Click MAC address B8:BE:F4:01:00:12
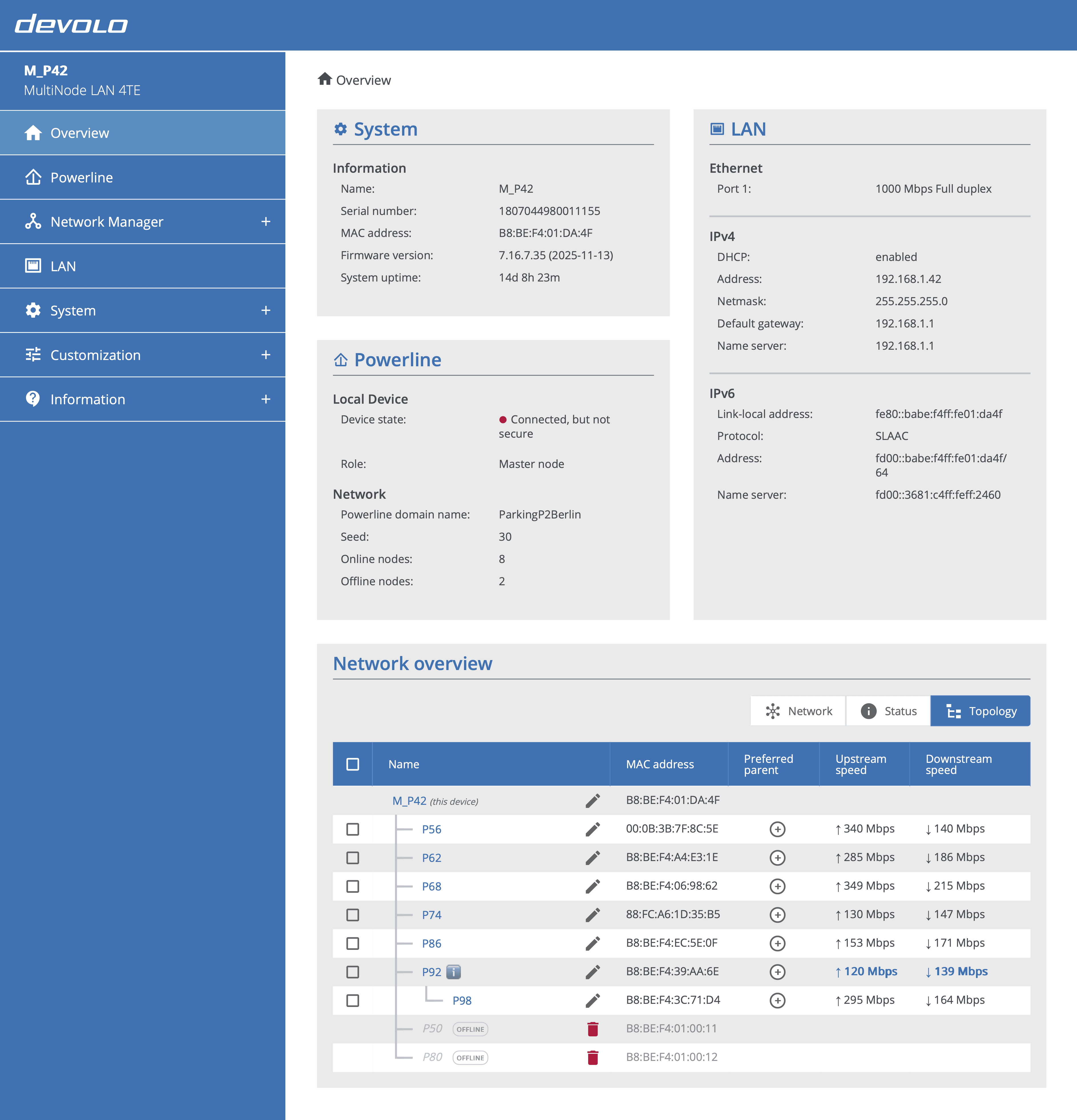Viewport: 1077px width, 1120px height. (671, 1057)
